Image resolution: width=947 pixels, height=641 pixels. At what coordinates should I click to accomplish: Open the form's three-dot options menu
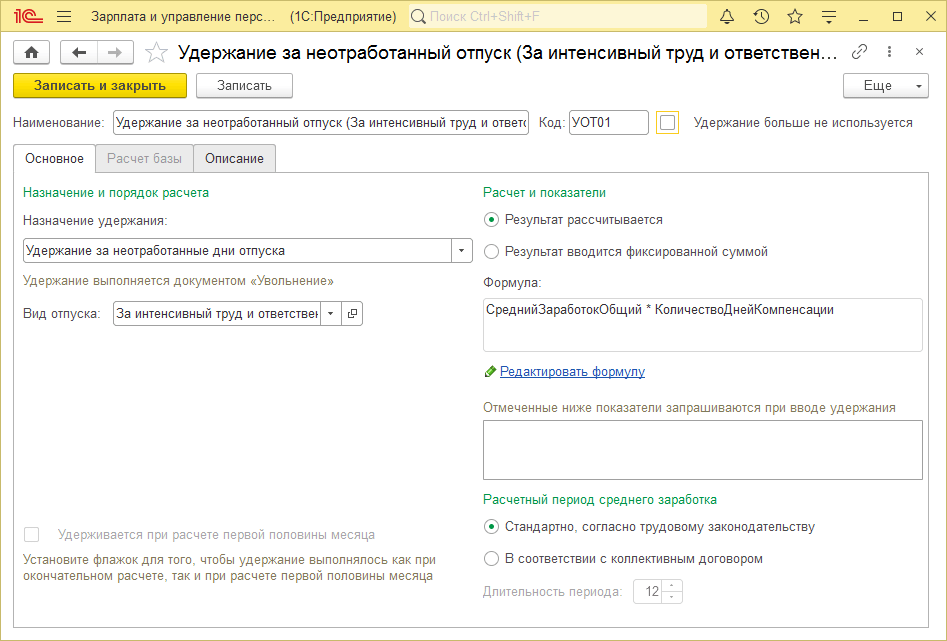tap(889, 52)
